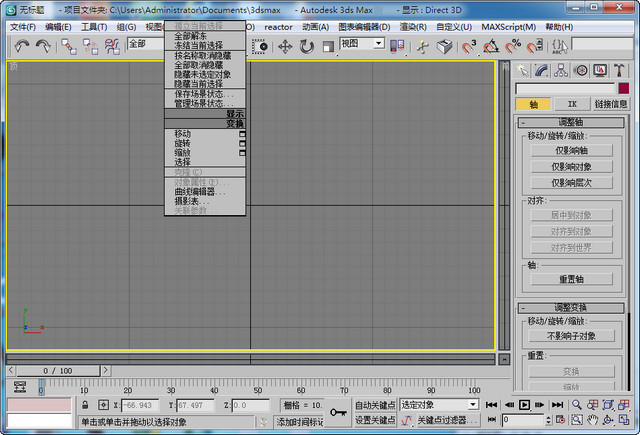The width and height of the screenshot is (640, 435).
Task: Open the 视图 reference coordinate dropdown
Action: 379,44
